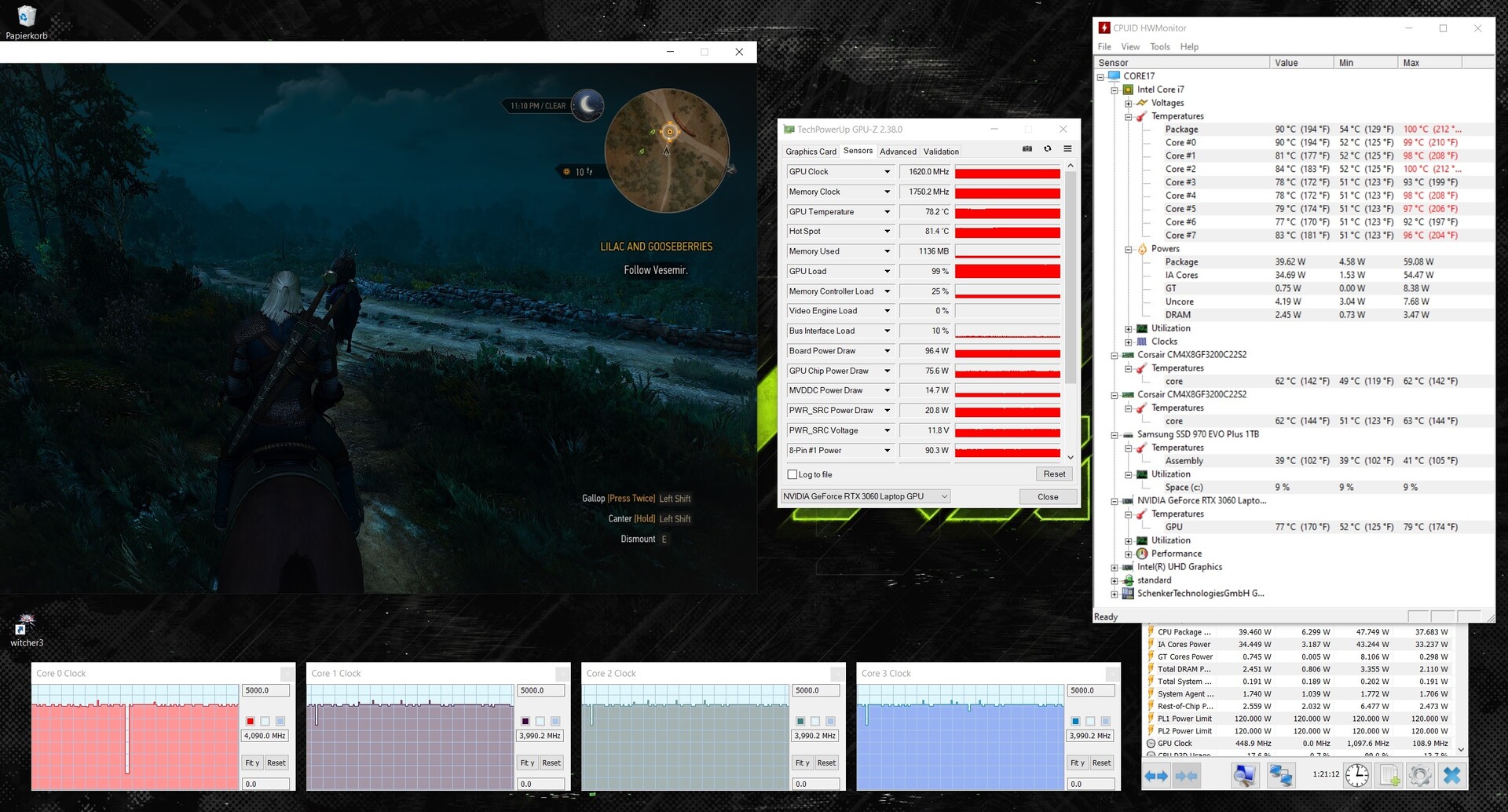Switch to the Graphics Card tab
The width and height of the screenshot is (1508, 812).
[811, 152]
